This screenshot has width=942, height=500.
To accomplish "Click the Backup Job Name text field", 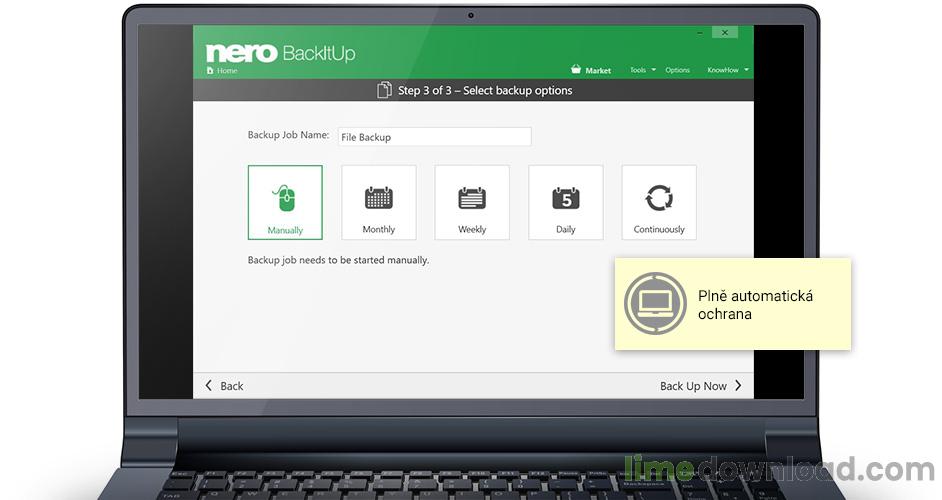I will (434, 136).
